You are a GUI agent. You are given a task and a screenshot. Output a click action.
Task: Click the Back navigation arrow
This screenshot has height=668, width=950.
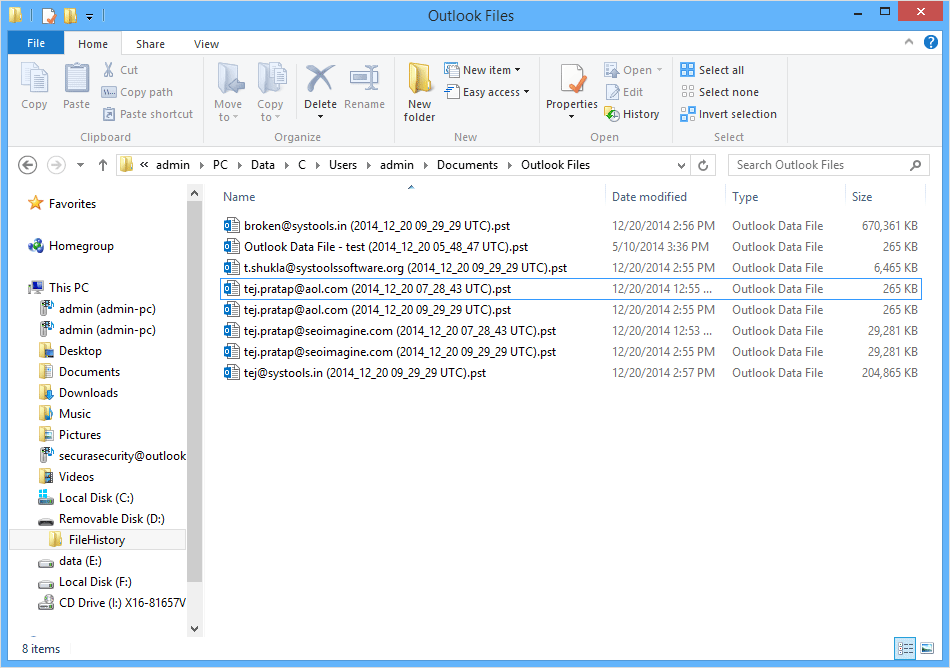tap(27, 165)
